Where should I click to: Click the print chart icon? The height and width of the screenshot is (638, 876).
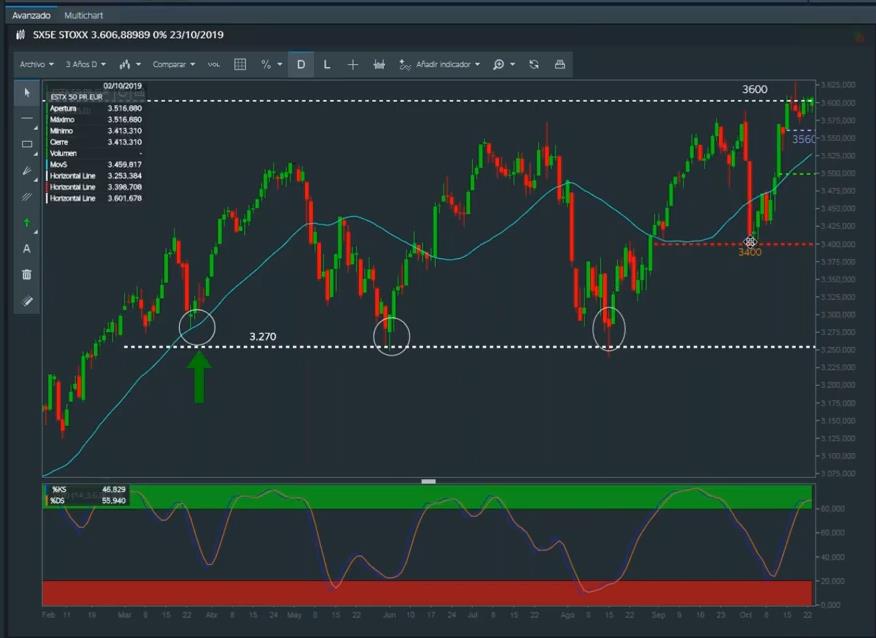560,64
